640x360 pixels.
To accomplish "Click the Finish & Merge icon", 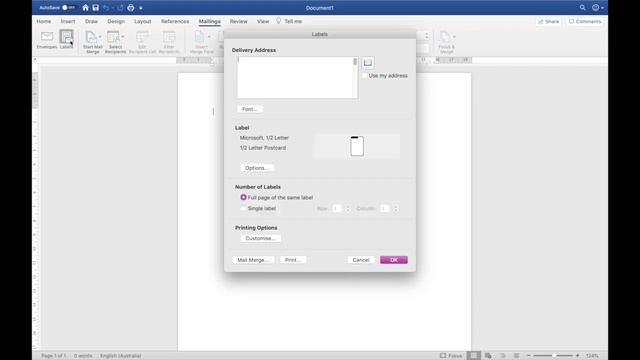I will (x=444, y=37).
